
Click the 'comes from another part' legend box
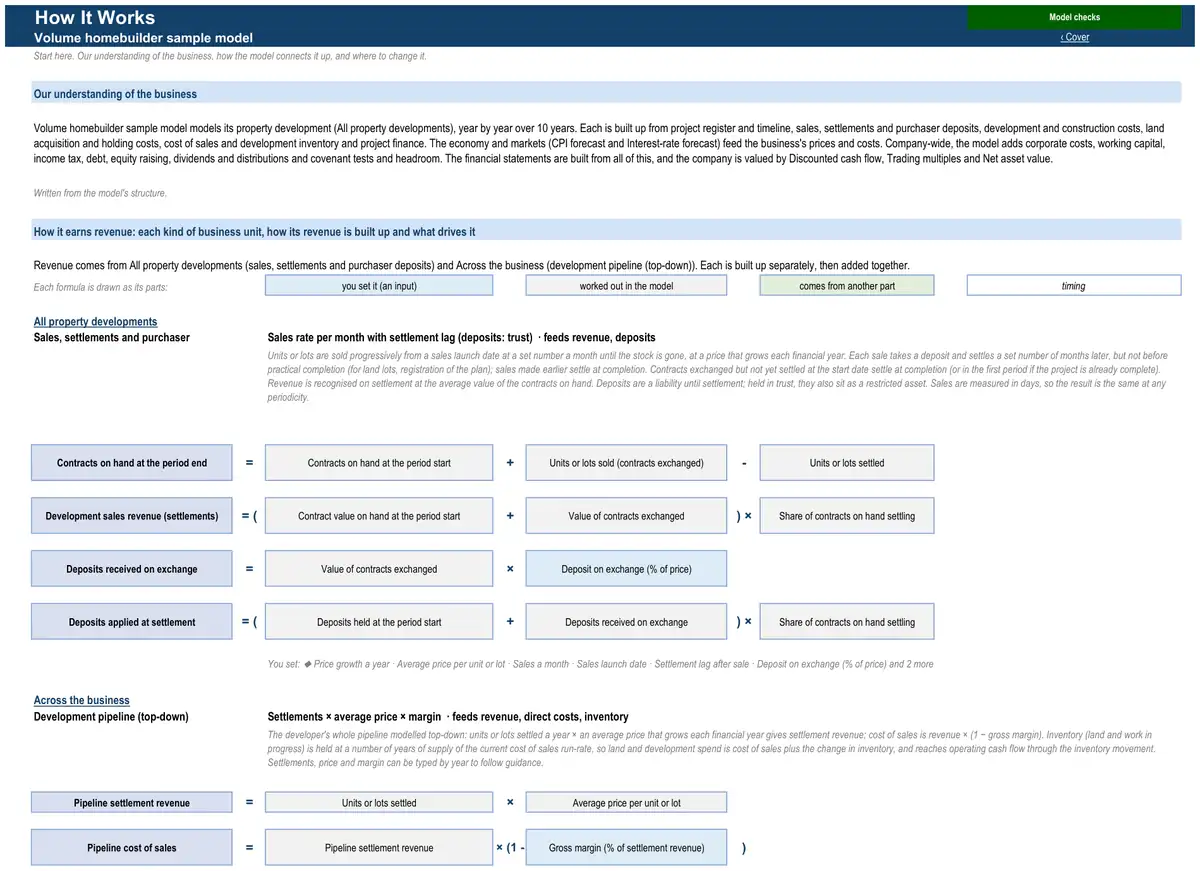point(847,286)
